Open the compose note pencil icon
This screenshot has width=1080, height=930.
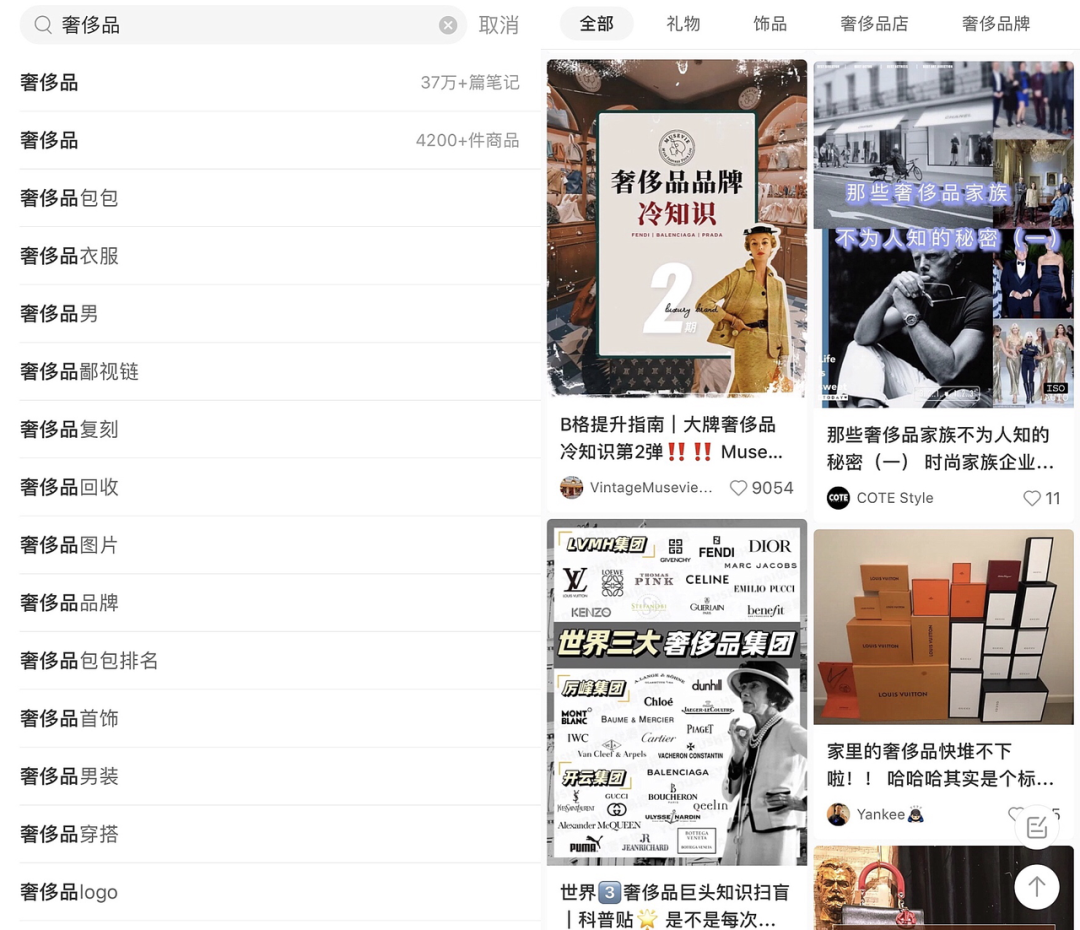pyautogui.click(x=1035, y=827)
